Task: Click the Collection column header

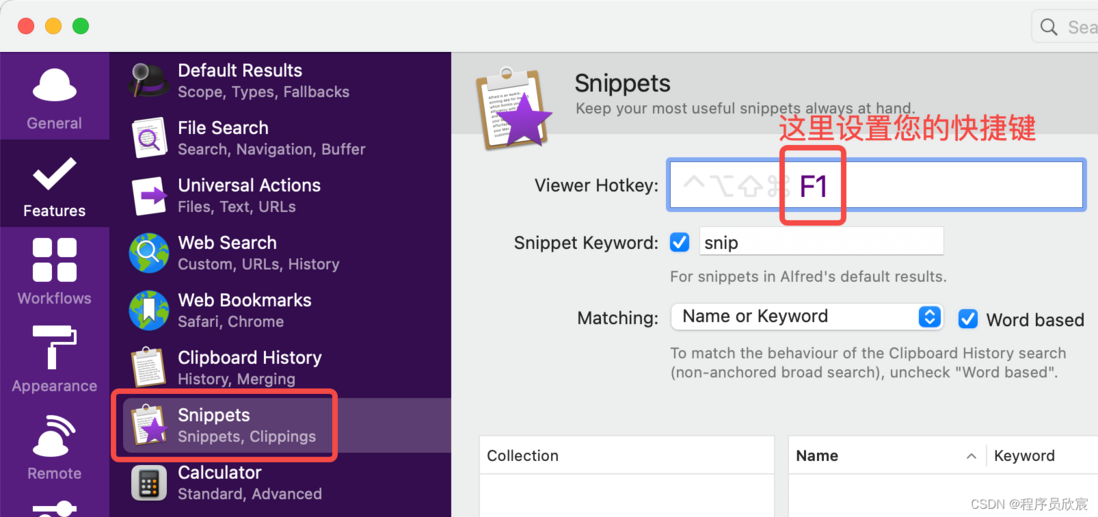Action: (x=627, y=455)
